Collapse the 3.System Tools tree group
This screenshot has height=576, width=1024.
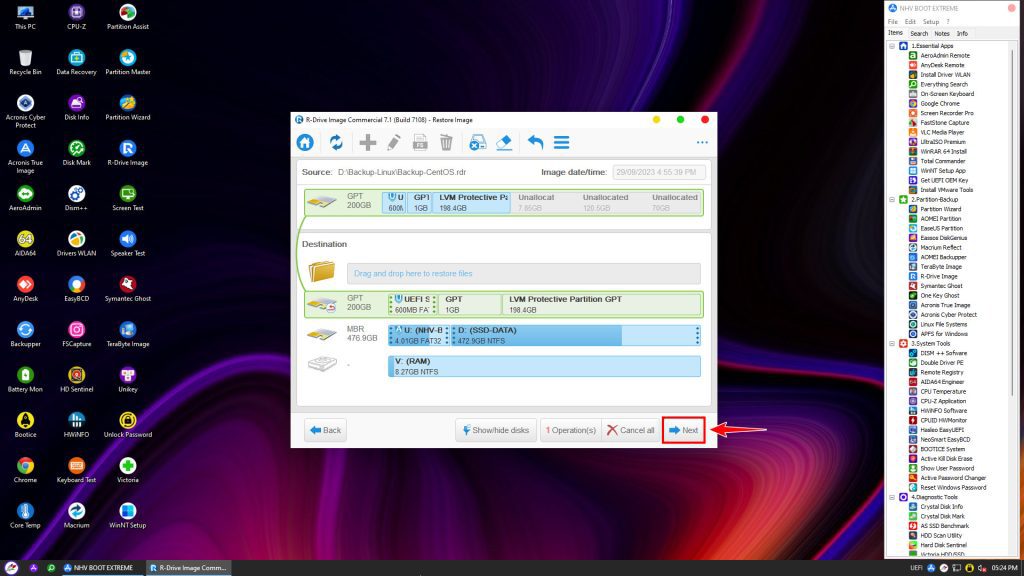(892, 344)
